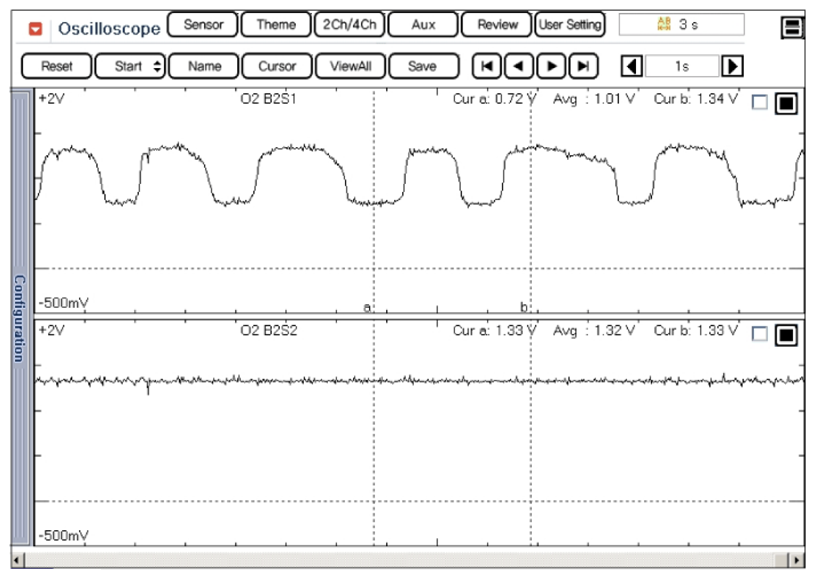Step back one frame icon
The height and width of the screenshot is (579, 815).
[x=518, y=67]
